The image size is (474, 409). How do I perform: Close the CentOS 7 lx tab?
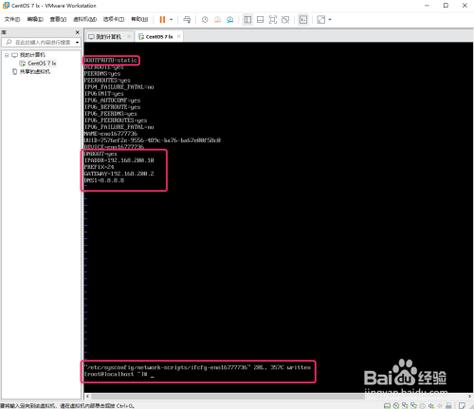(x=179, y=36)
